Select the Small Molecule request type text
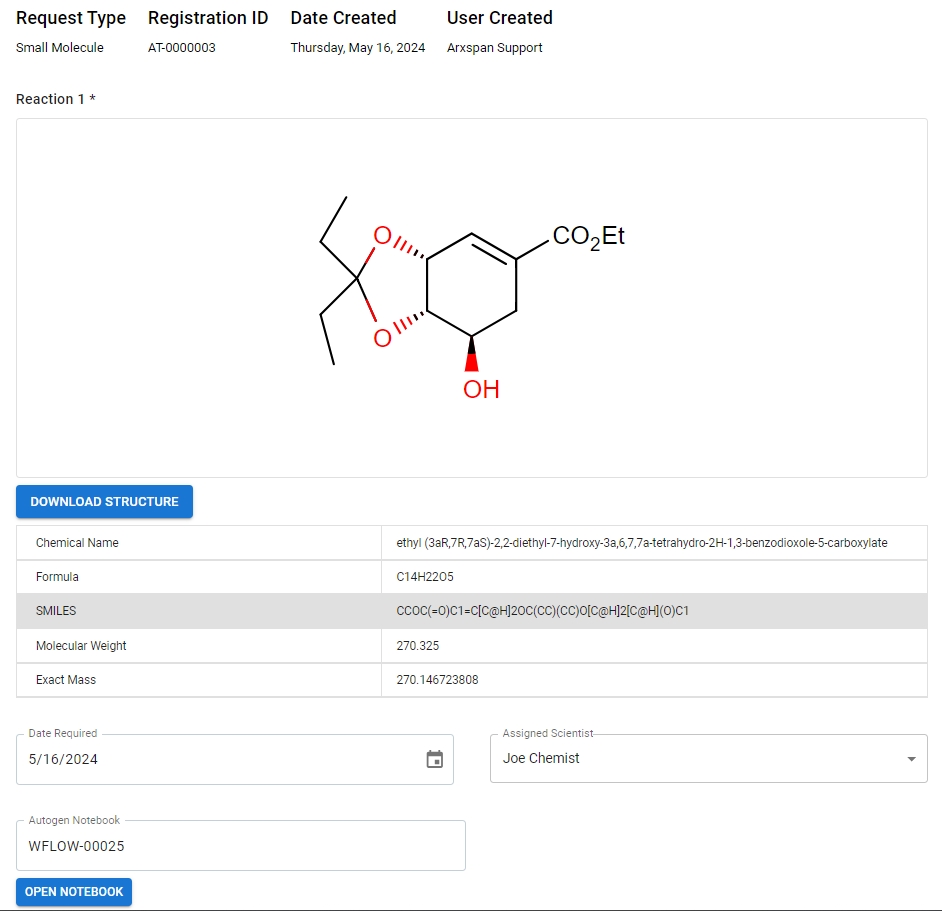Image resolution: width=942 pixels, height=911 pixels. 60,48
